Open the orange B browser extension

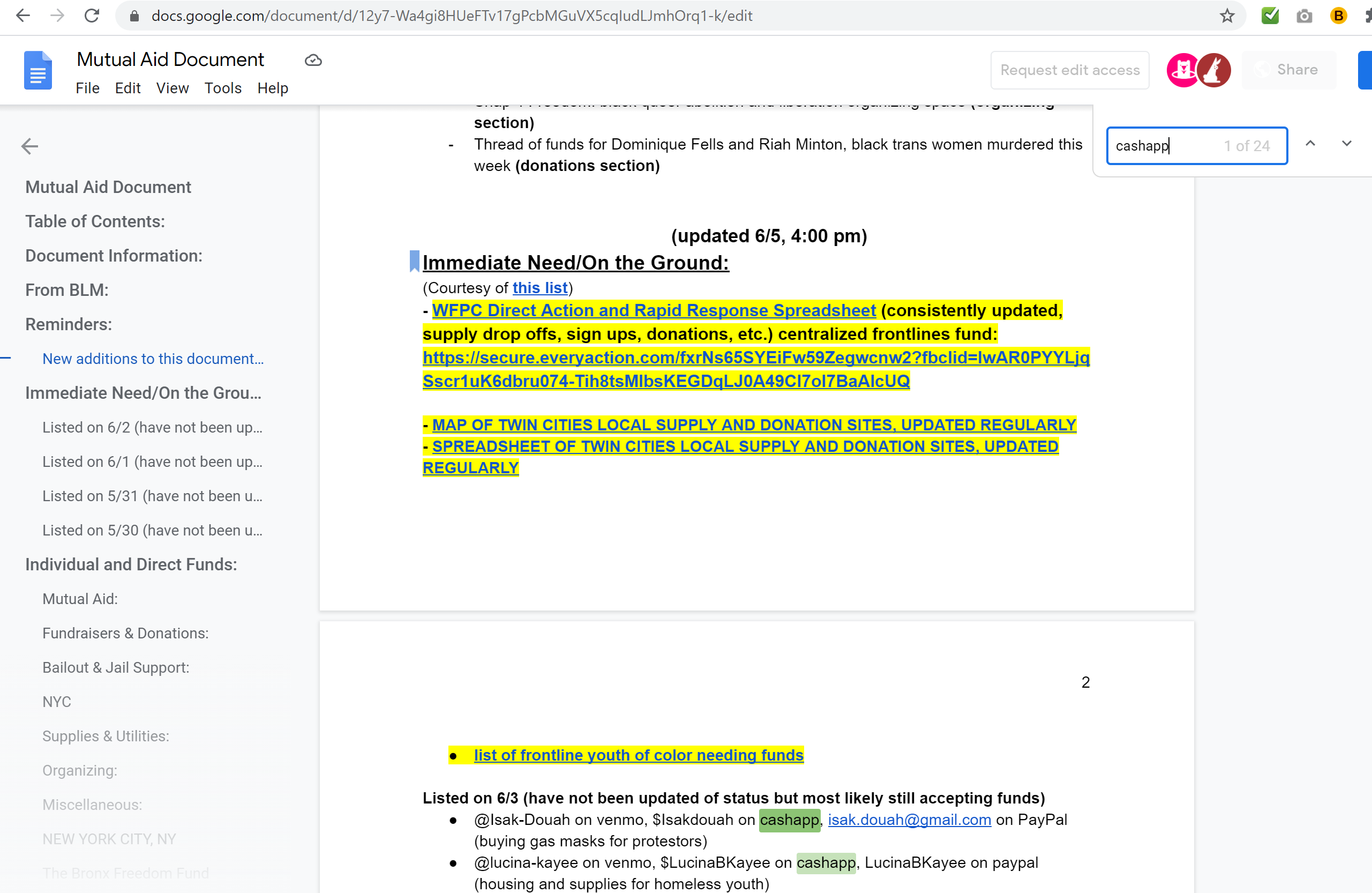[1339, 16]
